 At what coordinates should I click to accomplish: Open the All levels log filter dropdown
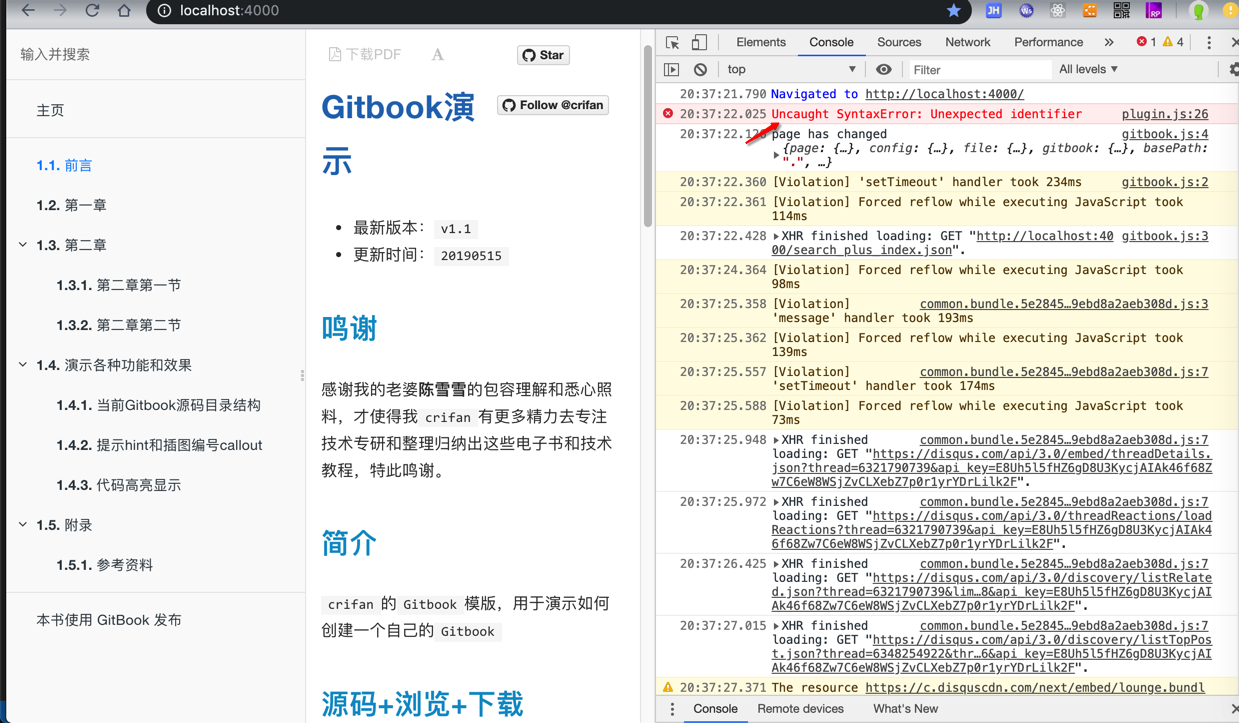[1088, 70]
